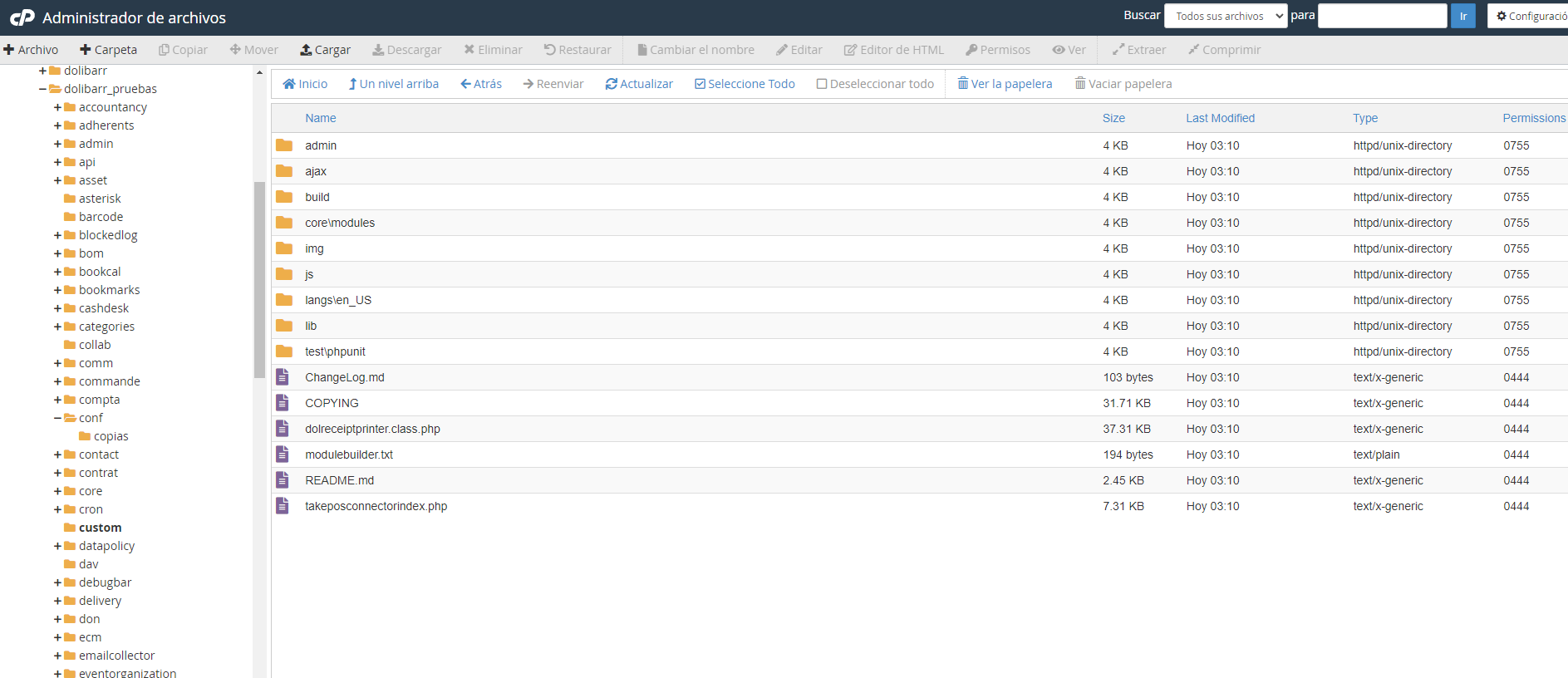The width and height of the screenshot is (1568, 678).
Task: Create a new file with Archivo
Action: [x=31, y=50]
